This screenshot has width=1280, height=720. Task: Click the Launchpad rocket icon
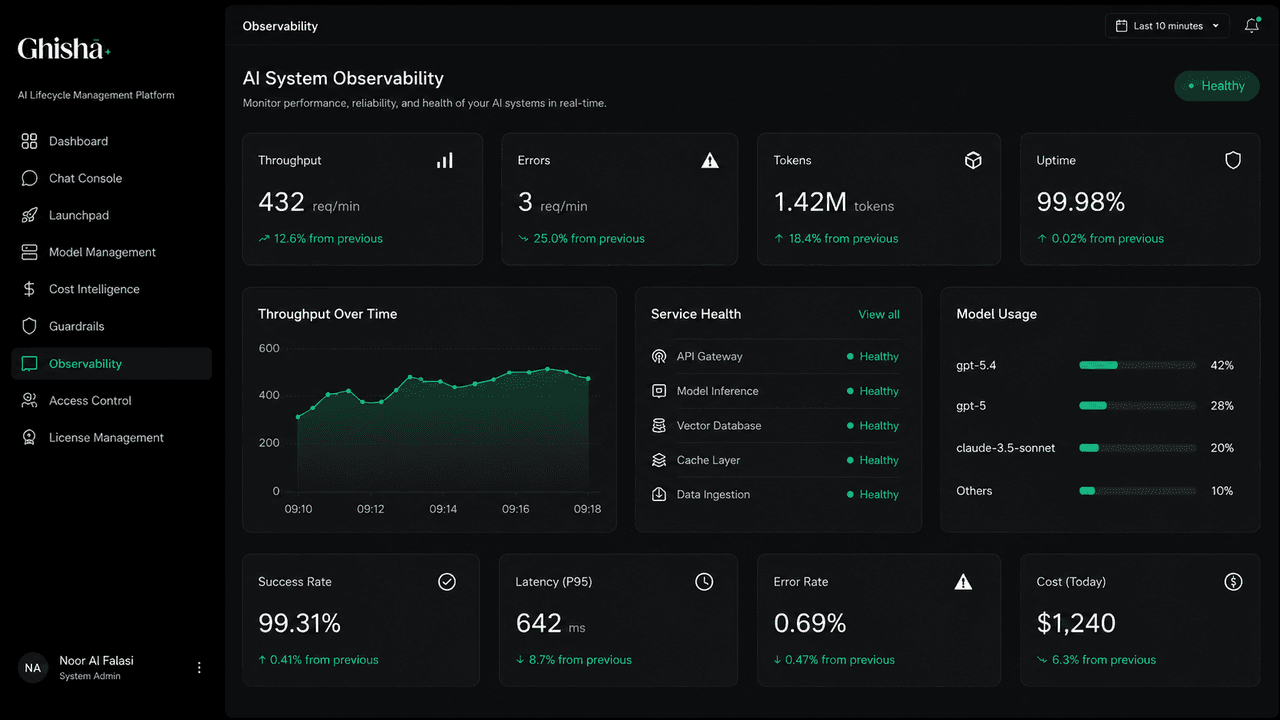click(29, 215)
